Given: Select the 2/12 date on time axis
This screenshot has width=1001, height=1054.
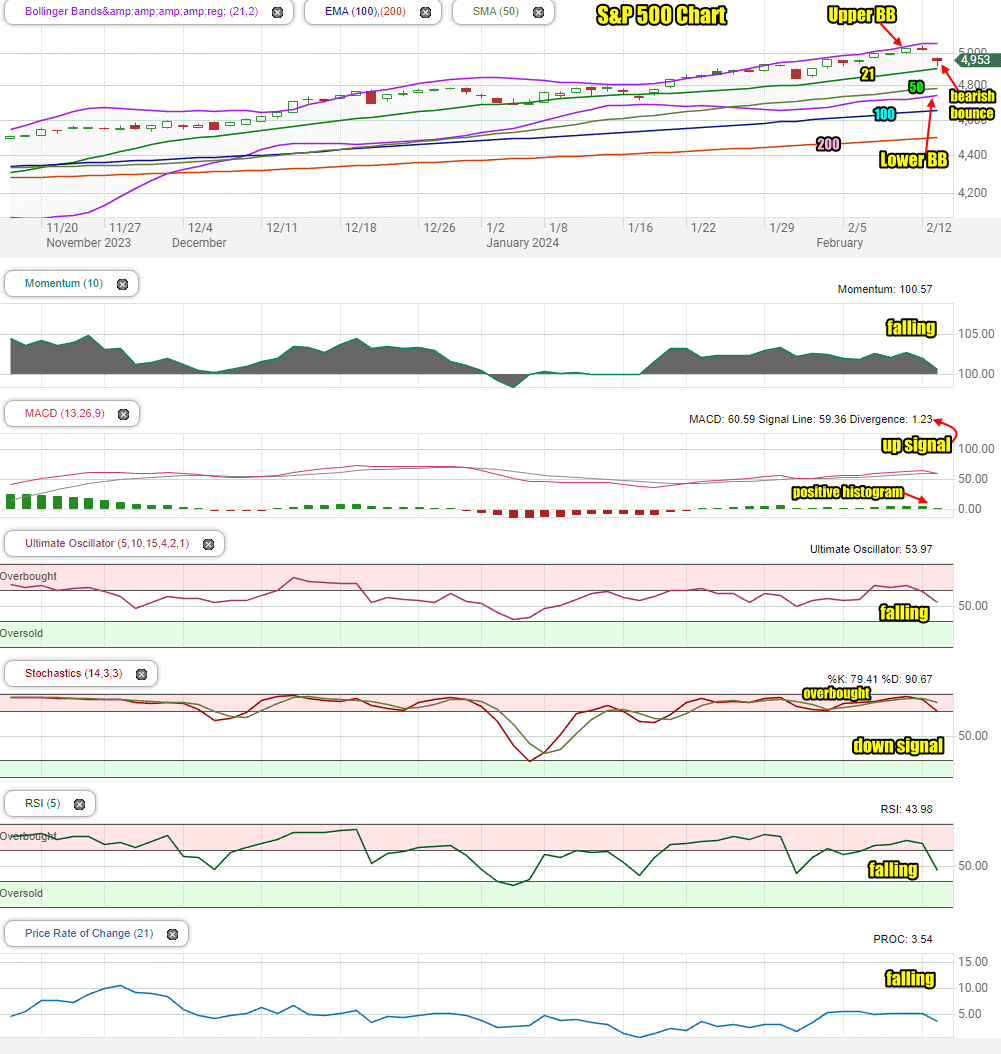Looking at the screenshot, I should [x=939, y=228].
